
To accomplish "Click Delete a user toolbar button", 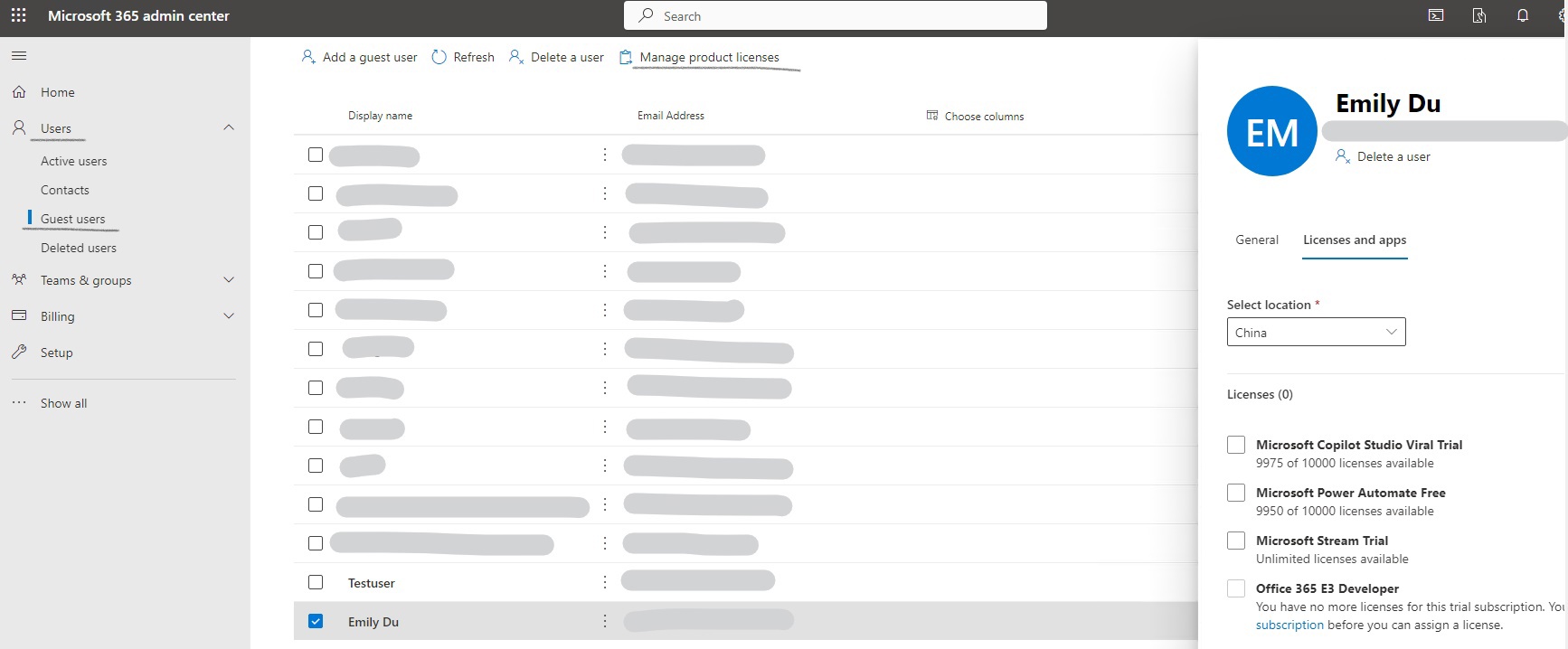I will click(557, 57).
